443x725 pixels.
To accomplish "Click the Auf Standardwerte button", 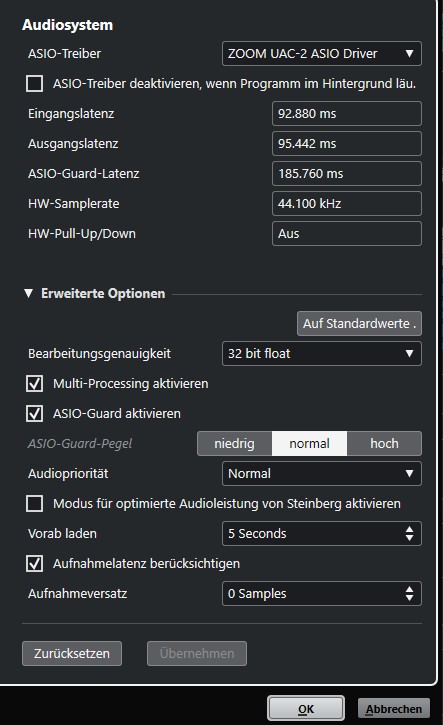I will (x=359, y=324).
